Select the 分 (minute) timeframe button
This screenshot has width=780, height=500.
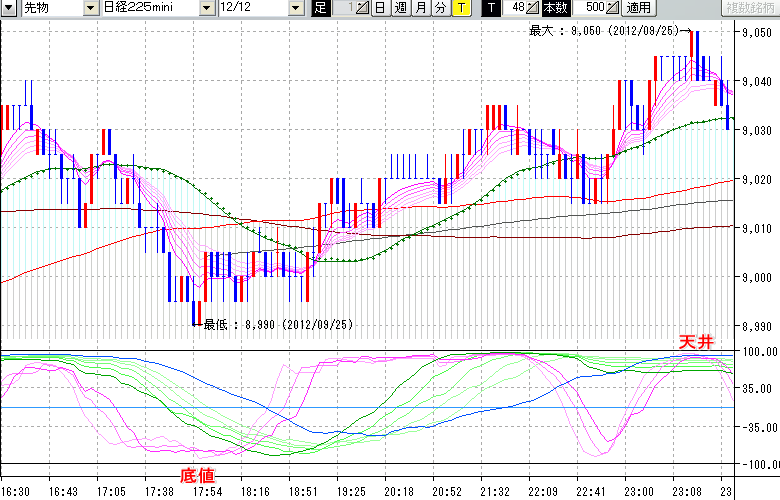click(440, 8)
